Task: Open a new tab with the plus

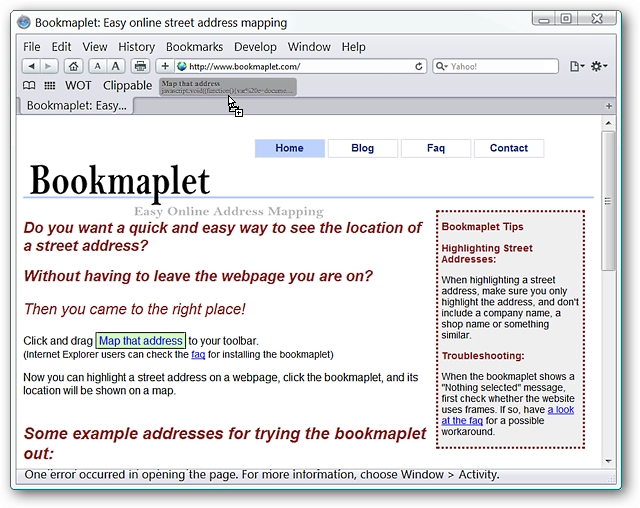Action: 609,106
